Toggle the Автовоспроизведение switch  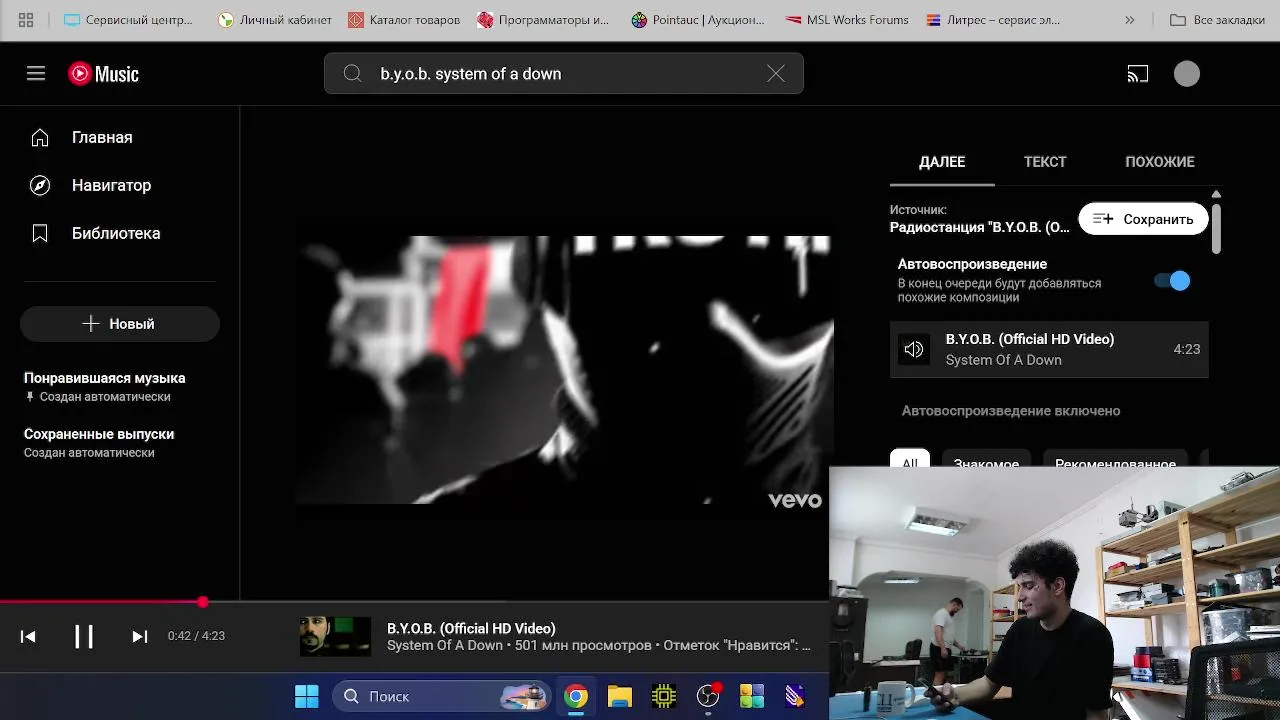pos(1172,281)
